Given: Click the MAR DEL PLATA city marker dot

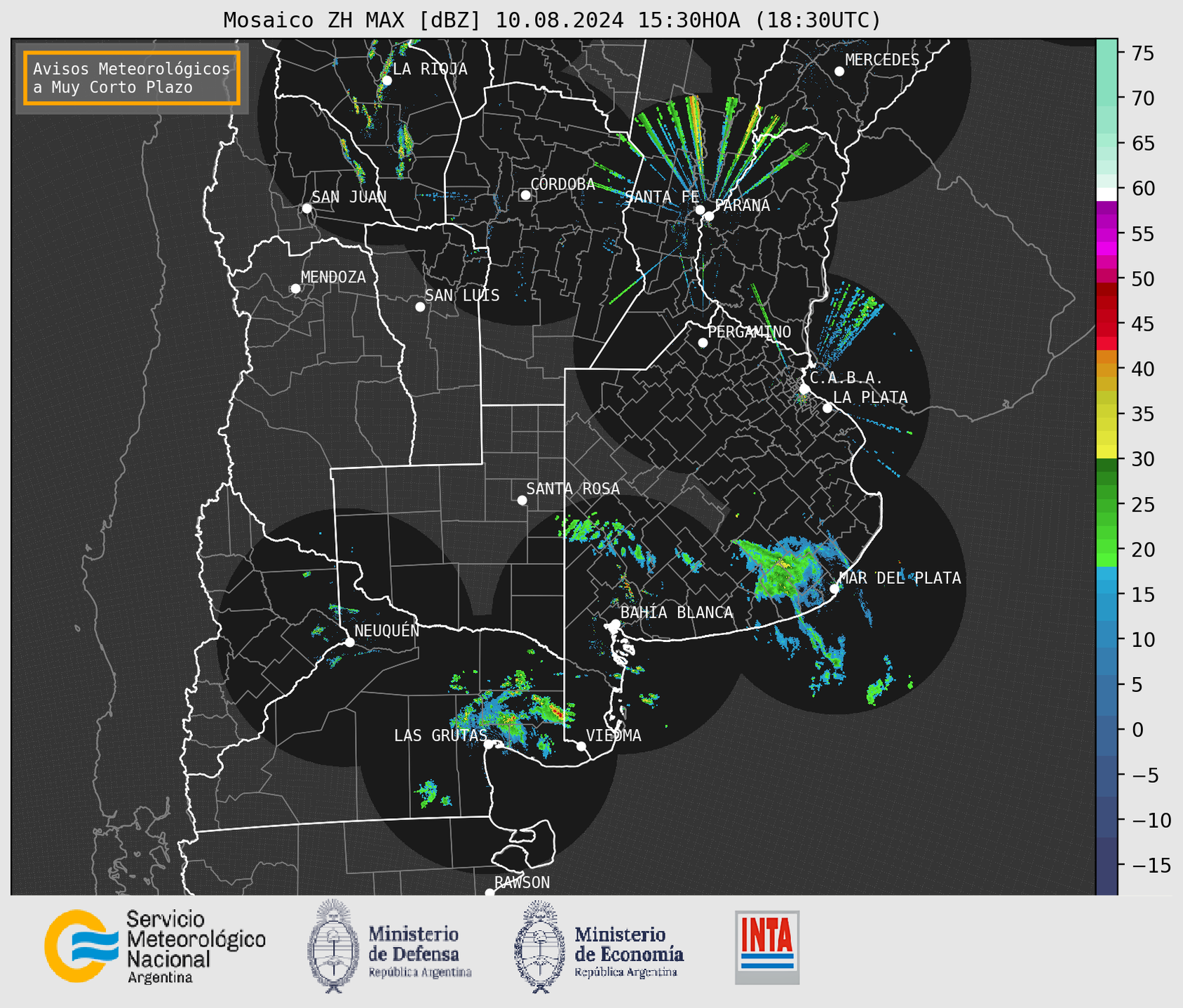Looking at the screenshot, I should click(834, 589).
